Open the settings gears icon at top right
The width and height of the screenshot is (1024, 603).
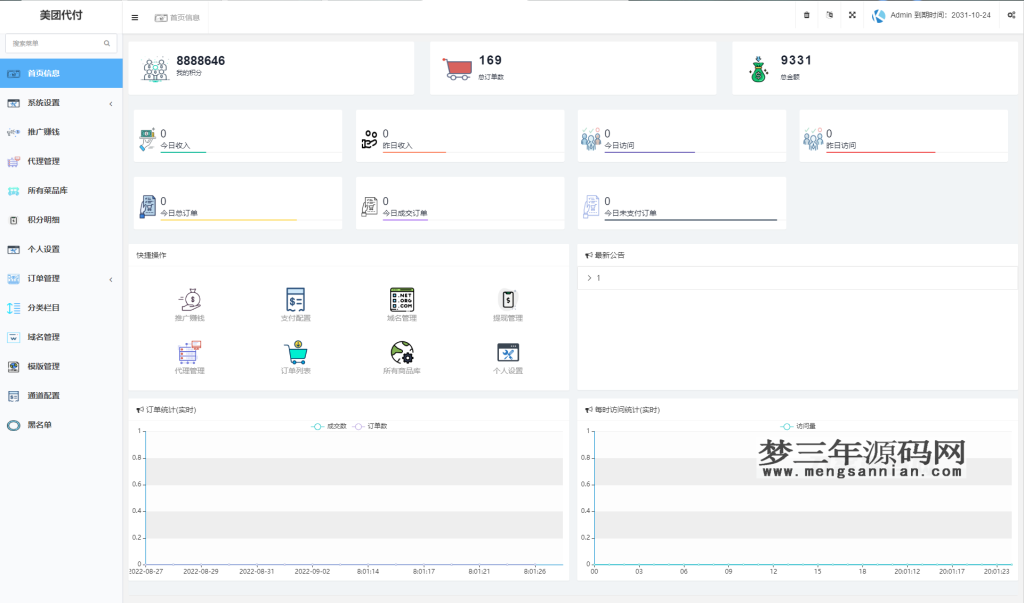[x=1011, y=16]
